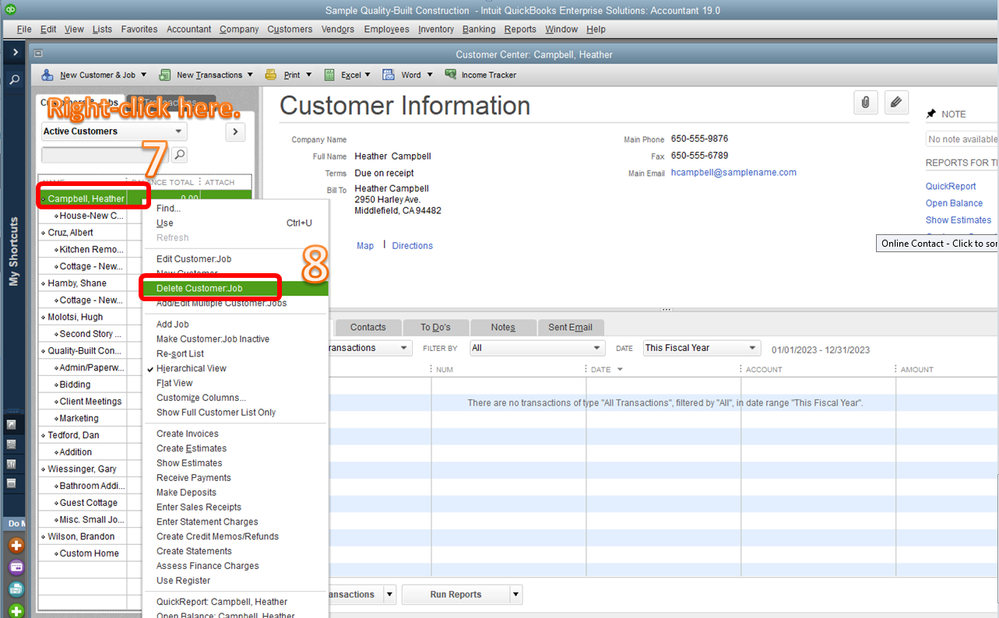This screenshot has height=618, width=999.
Task: Open the Excel dropdown arrow
Action: coord(368,75)
